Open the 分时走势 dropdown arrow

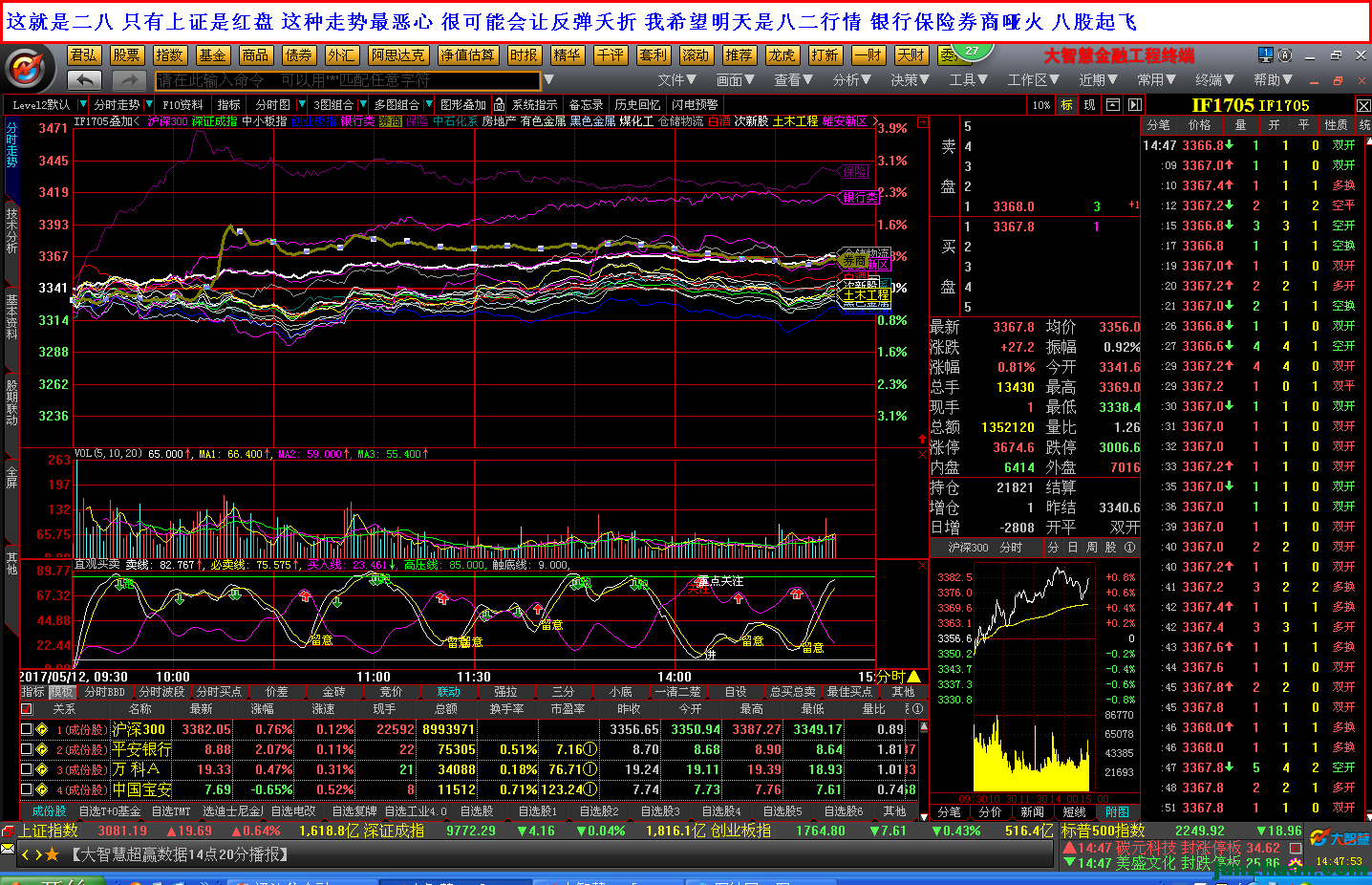click(149, 104)
